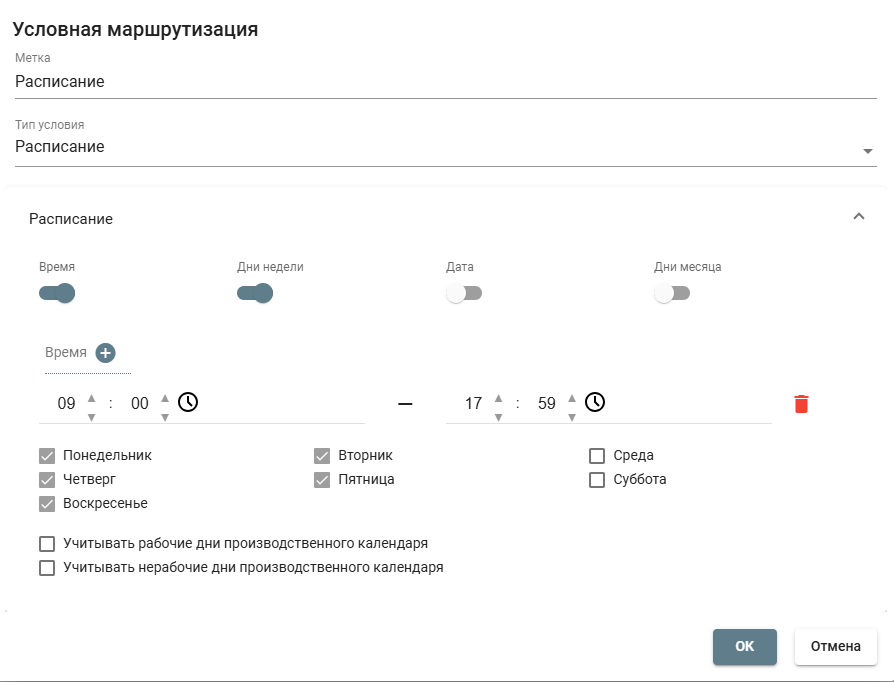Enable the Дни месяца toggle

[x=672, y=293]
